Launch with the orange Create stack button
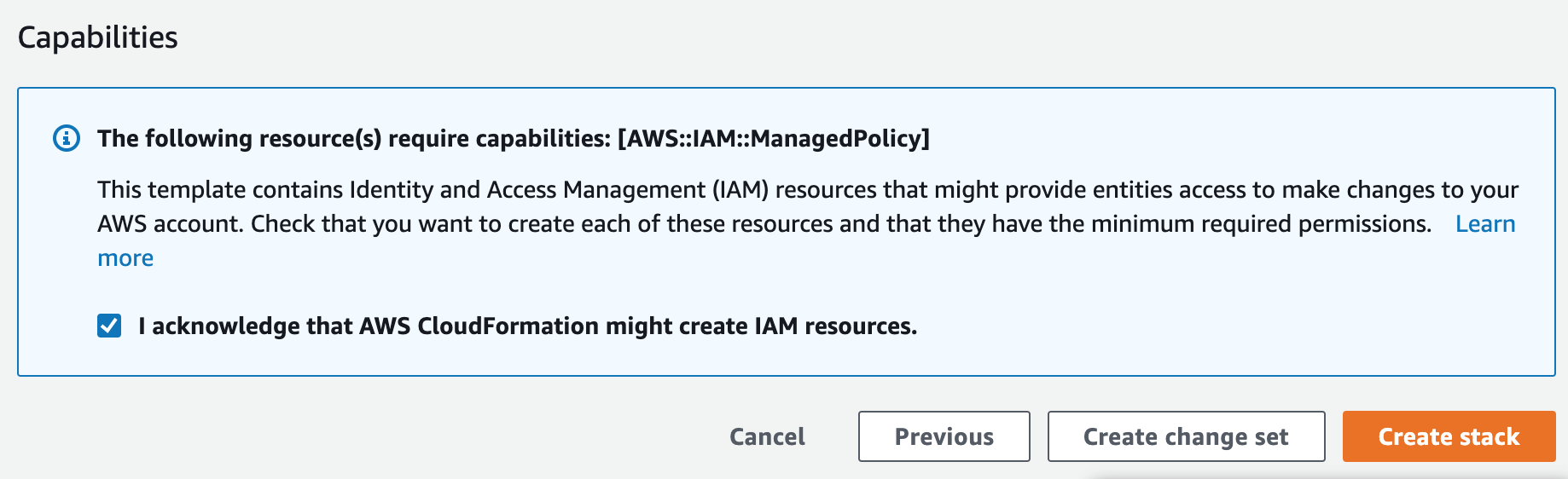1568x479 pixels. coord(1449,436)
